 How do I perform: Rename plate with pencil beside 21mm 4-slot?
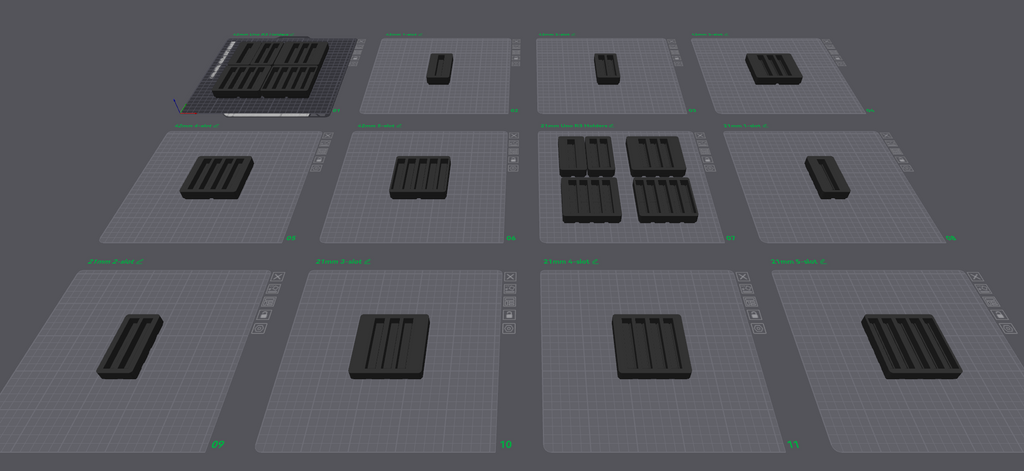(594, 261)
